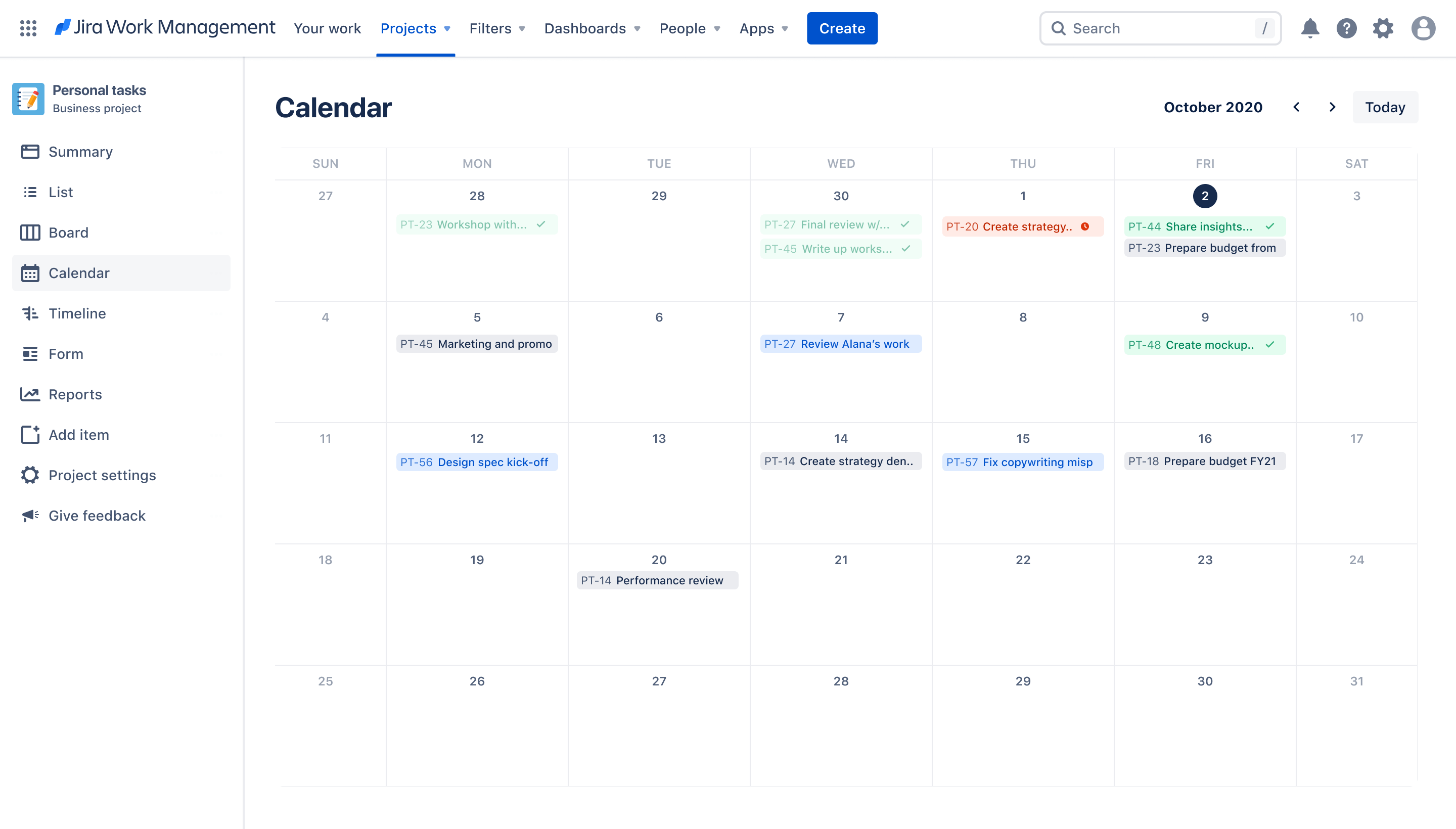1456x829 pixels.
Task: Click the Add item sidebar icon
Action: [29, 434]
